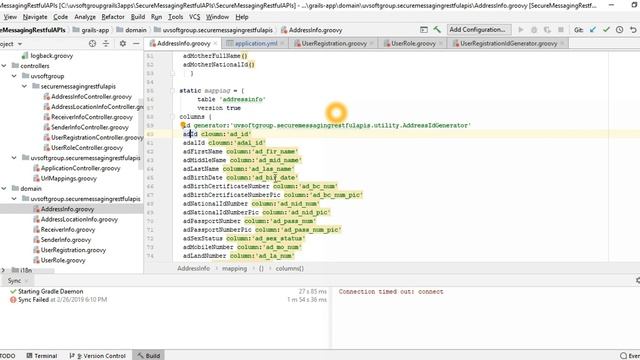The height and width of the screenshot is (360, 640).
Task: Open the Code menu
Action: pyautogui.click(x=60, y=17)
